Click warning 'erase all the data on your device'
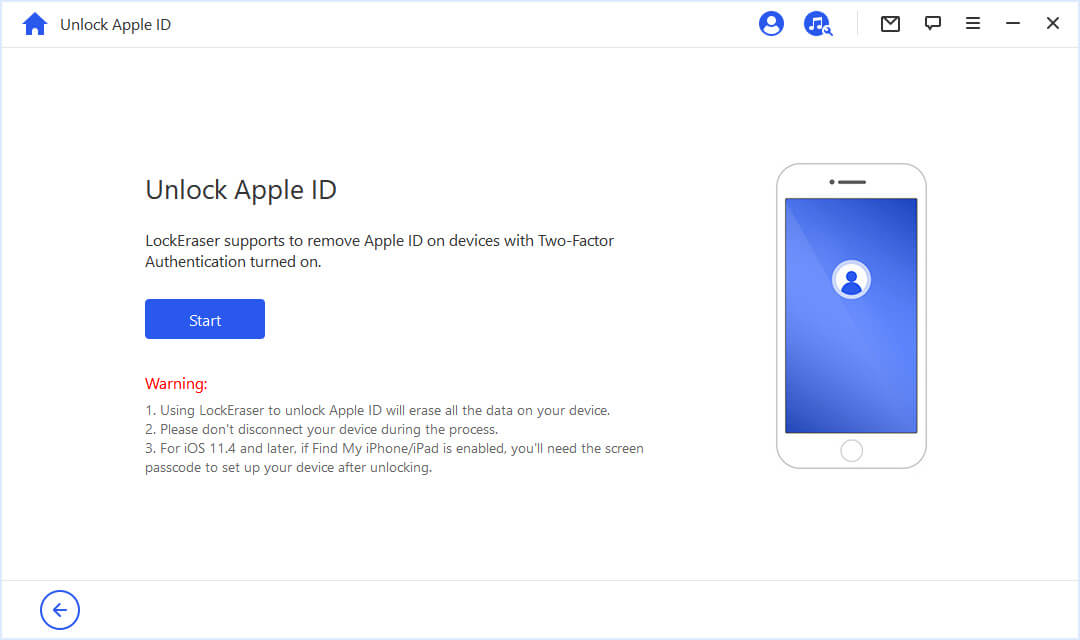This screenshot has width=1080, height=640. [x=509, y=411]
